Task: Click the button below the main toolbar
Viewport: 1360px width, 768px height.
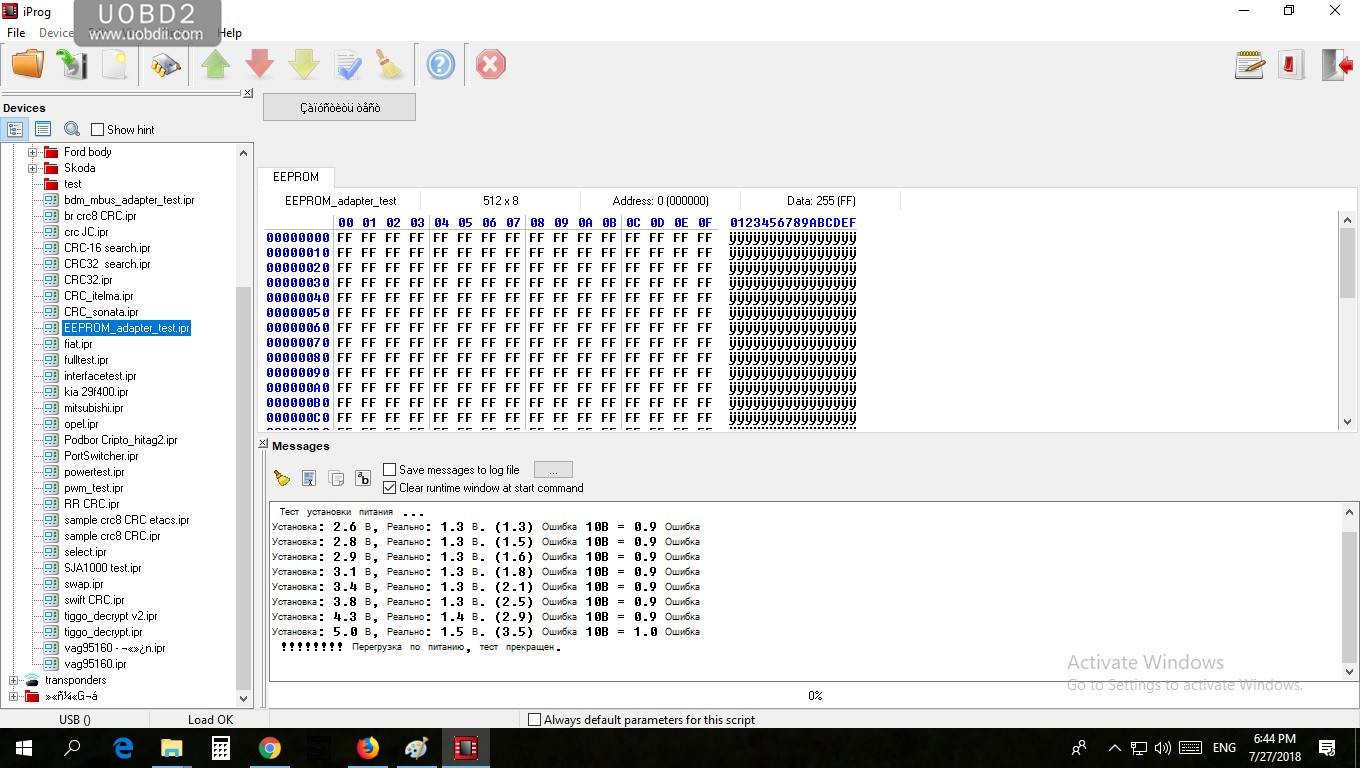Action: (339, 107)
